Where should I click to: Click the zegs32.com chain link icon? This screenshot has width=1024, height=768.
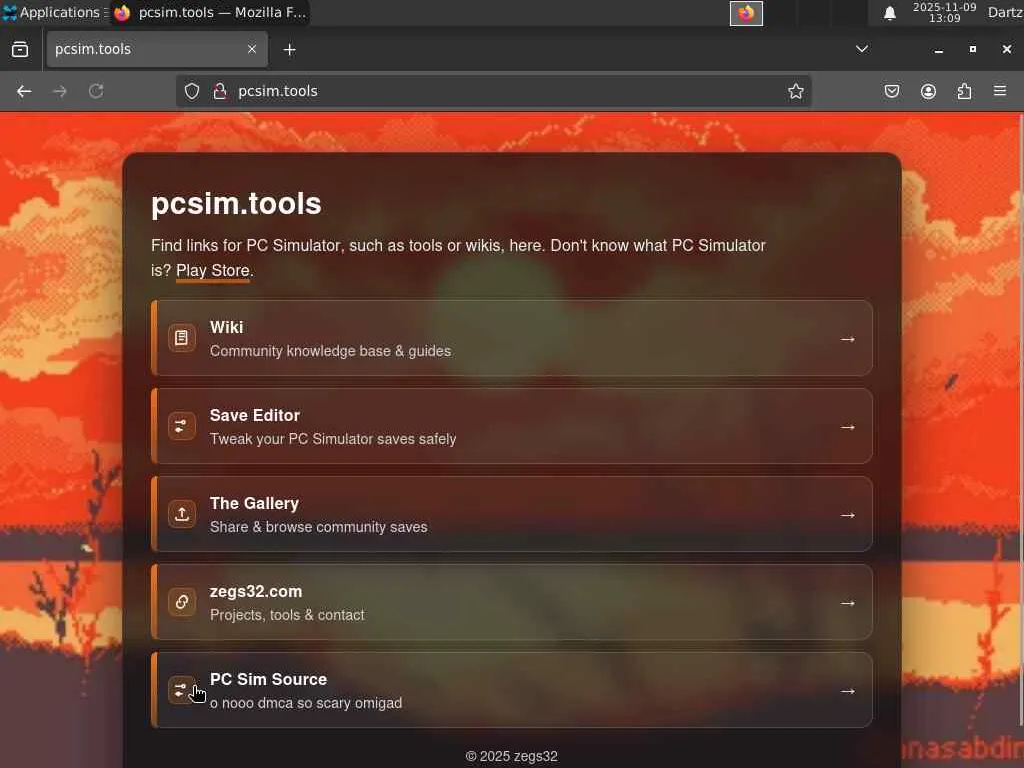tap(182, 602)
